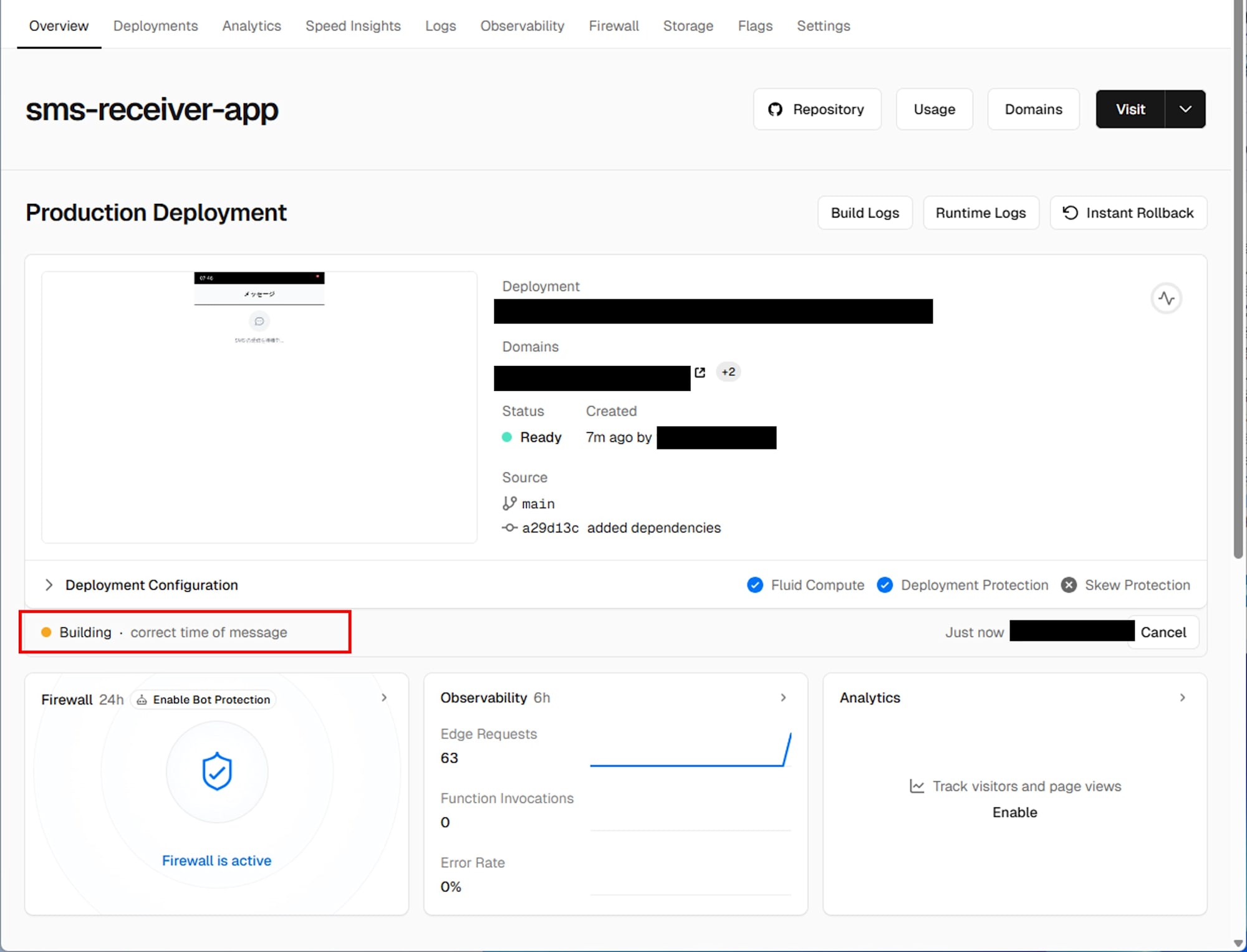Open the Logs tab
1247x952 pixels.
point(440,26)
